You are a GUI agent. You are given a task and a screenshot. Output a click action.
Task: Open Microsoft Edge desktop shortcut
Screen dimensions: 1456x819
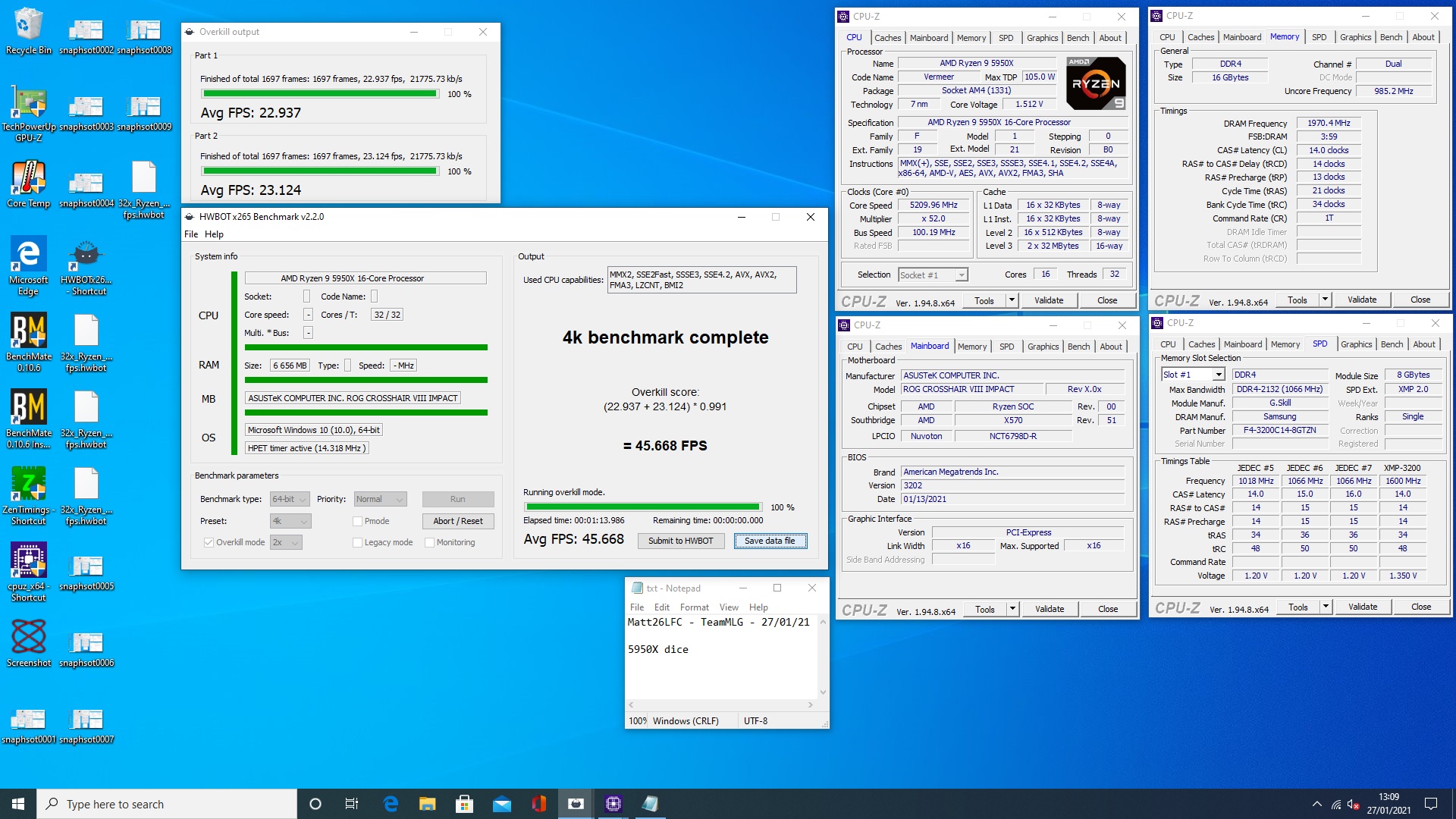pos(28,265)
